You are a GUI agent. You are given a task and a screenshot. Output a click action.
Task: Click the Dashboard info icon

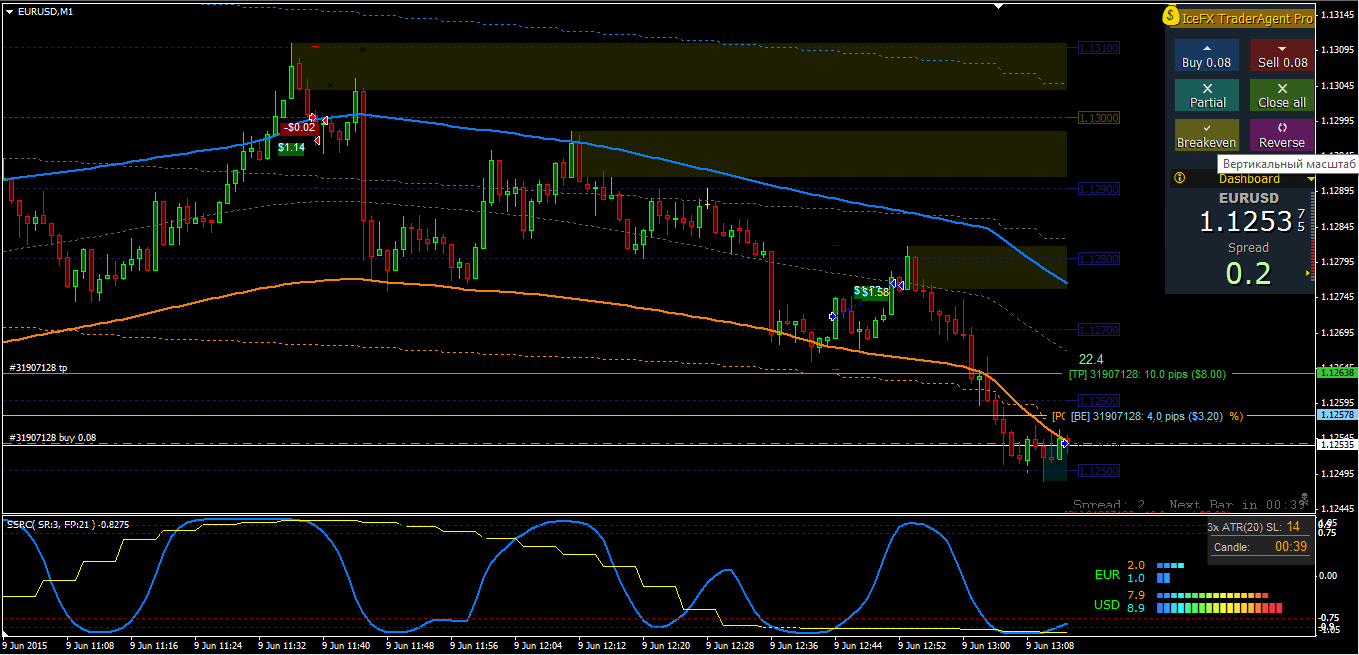1179,178
